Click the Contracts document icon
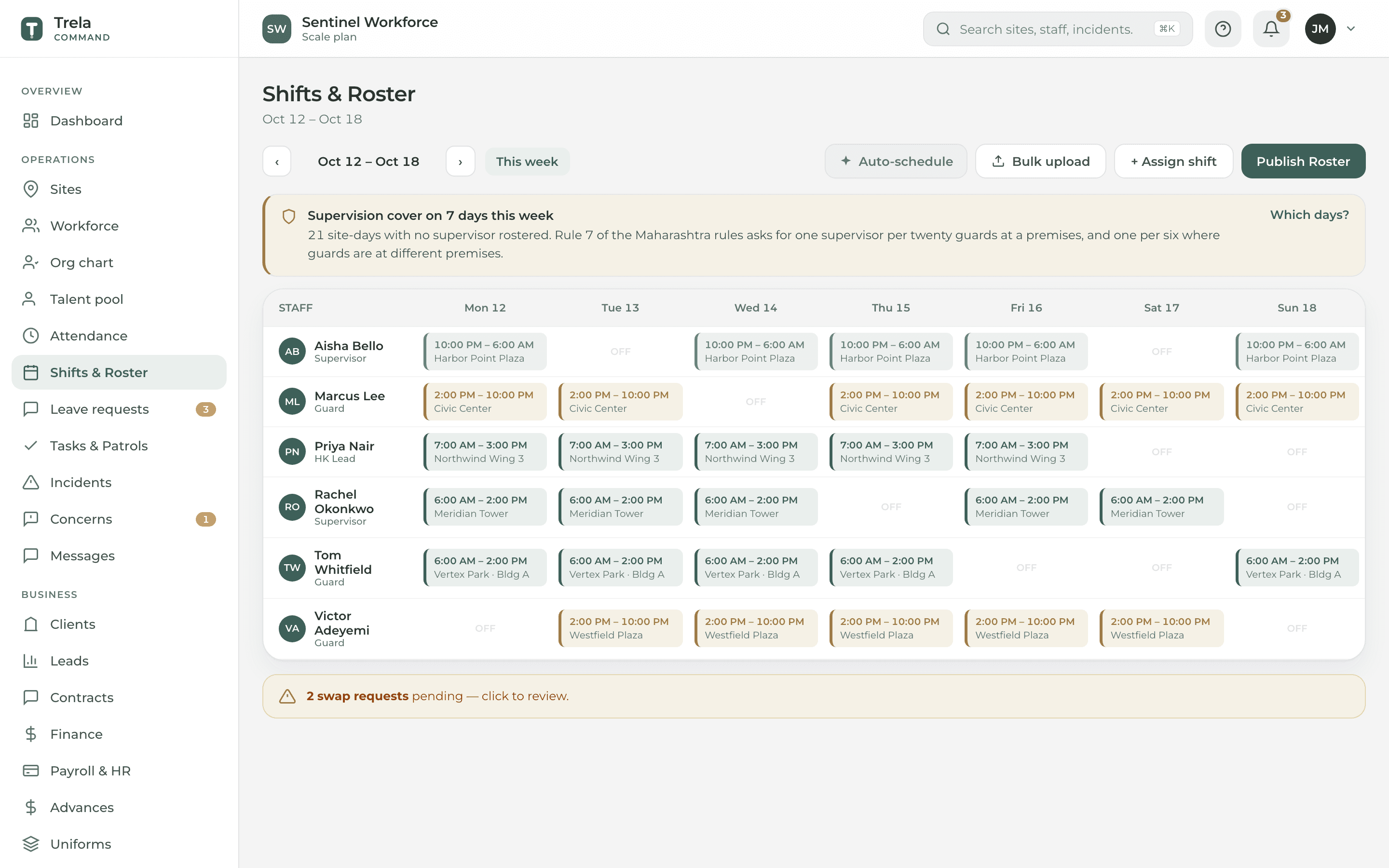The width and height of the screenshot is (1389, 868). (30, 697)
